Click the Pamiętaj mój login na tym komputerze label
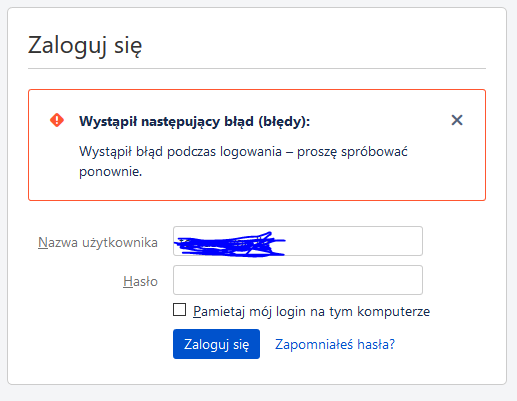This screenshot has height=401, width=517. pyautogui.click(x=311, y=311)
